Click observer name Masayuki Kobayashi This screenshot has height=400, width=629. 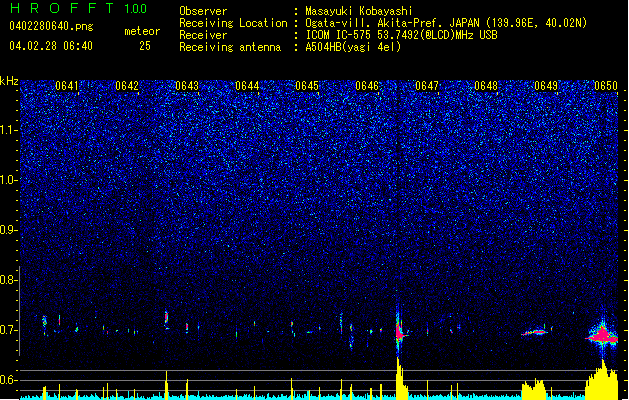(359, 11)
